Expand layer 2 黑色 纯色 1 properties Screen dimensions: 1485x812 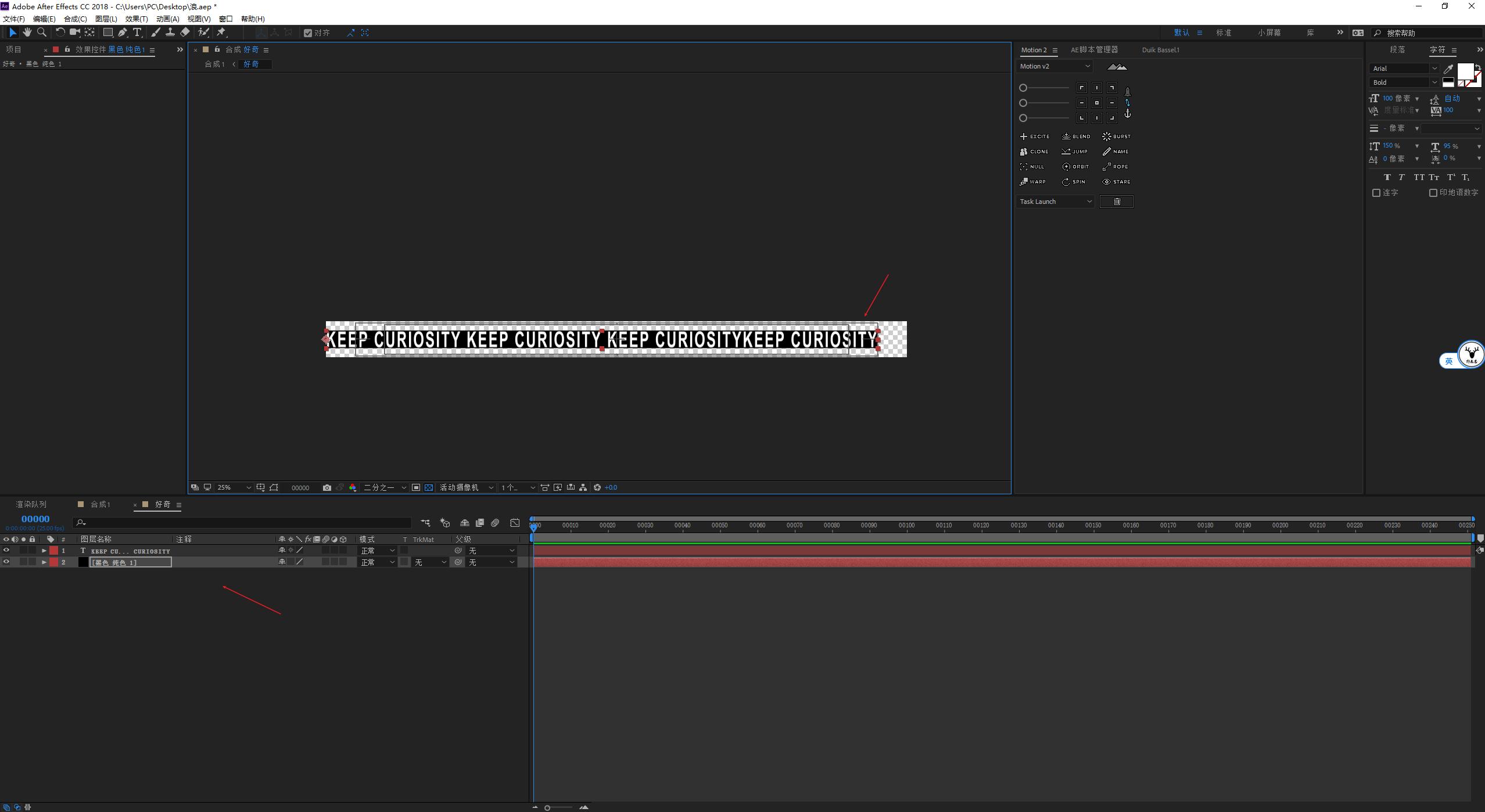[x=44, y=562]
